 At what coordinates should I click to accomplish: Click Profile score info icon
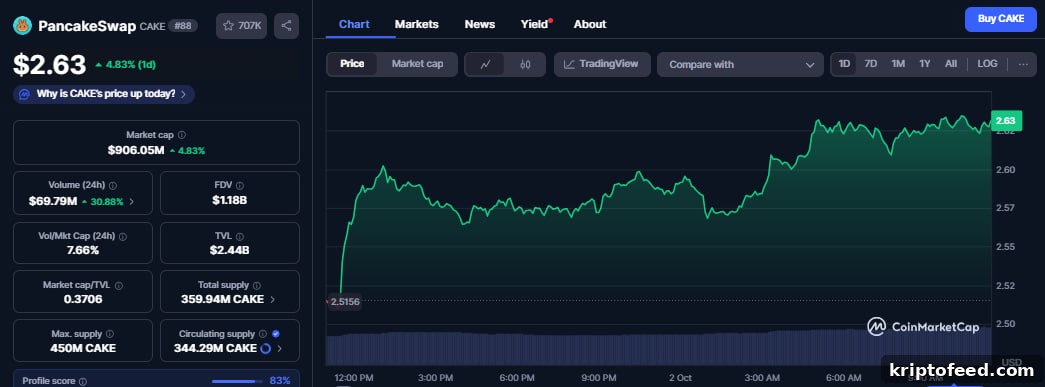(x=83, y=382)
